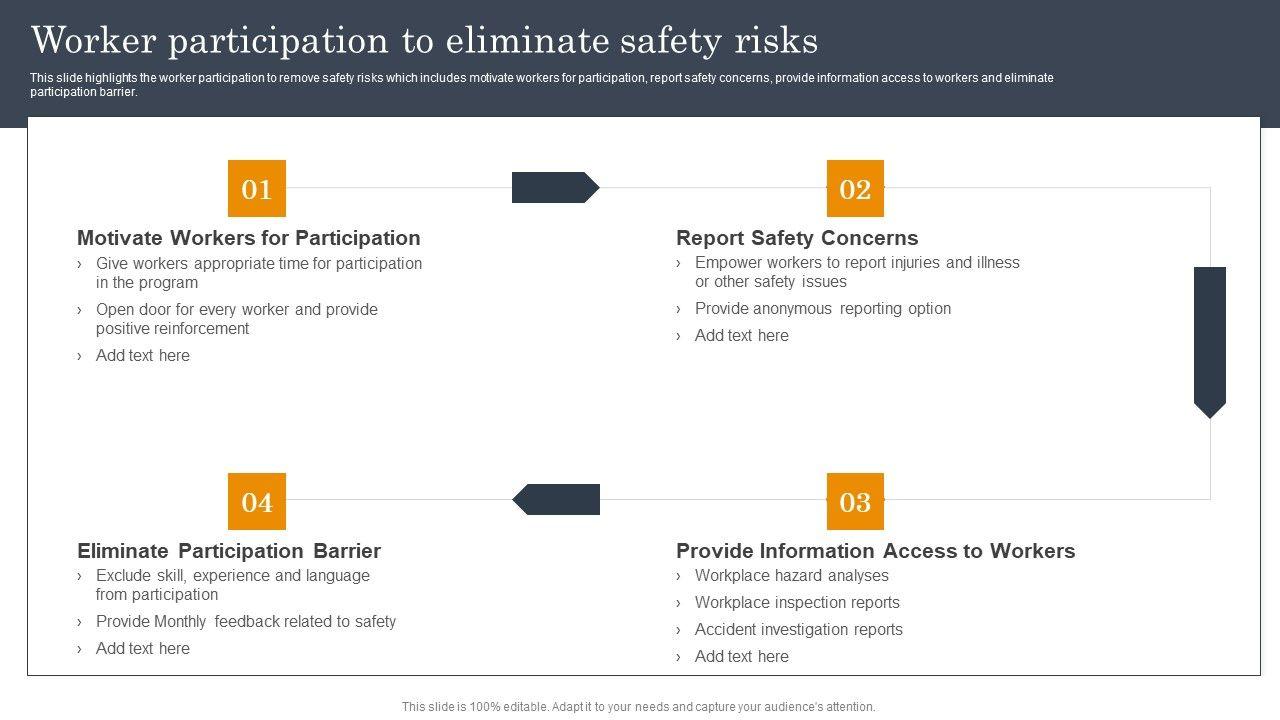The width and height of the screenshot is (1280, 720).
Task: Select the left-pointing arrow between steps 03 and 04
Action: tap(556, 500)
